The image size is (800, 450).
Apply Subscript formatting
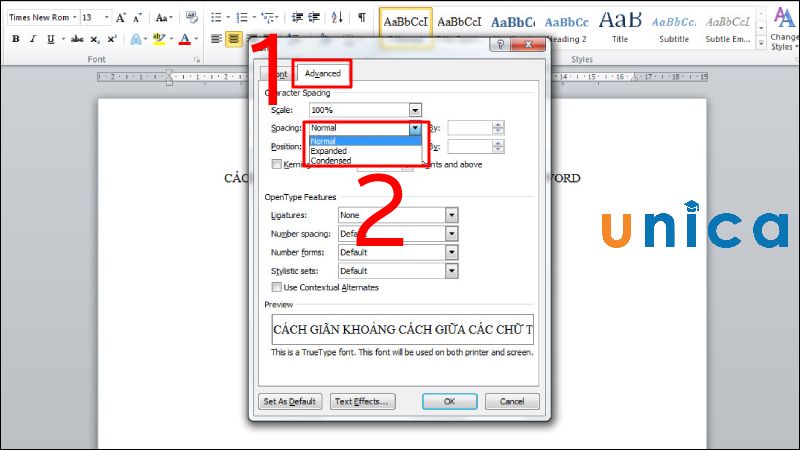pyautogui.click(x=94, y=39)
